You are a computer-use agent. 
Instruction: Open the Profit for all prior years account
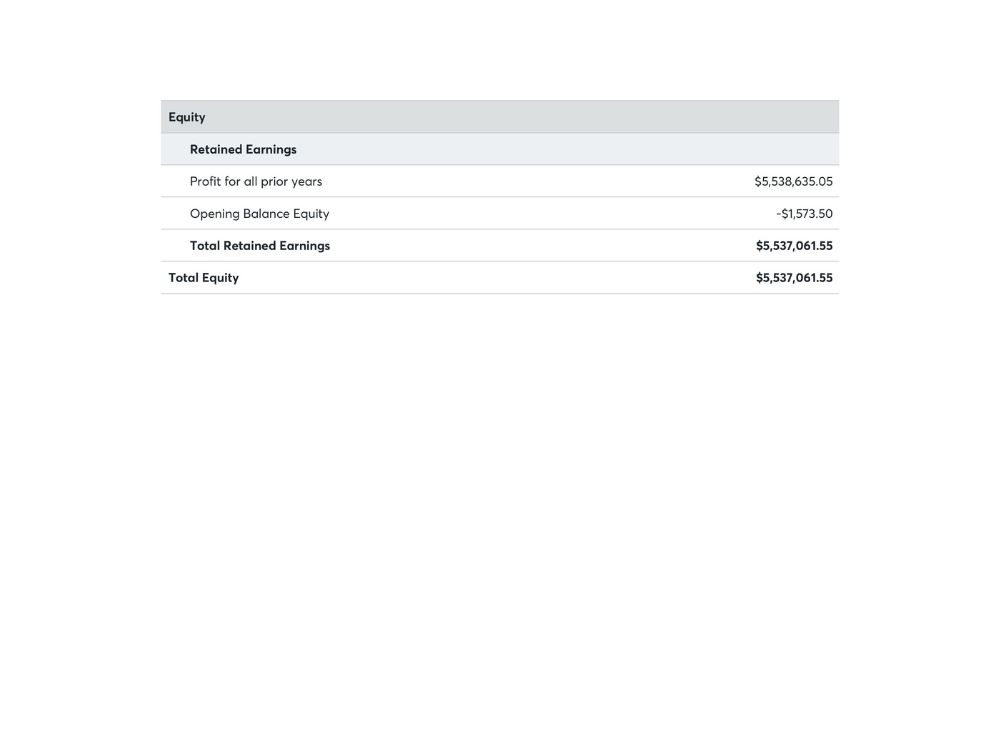coord(256,181)
